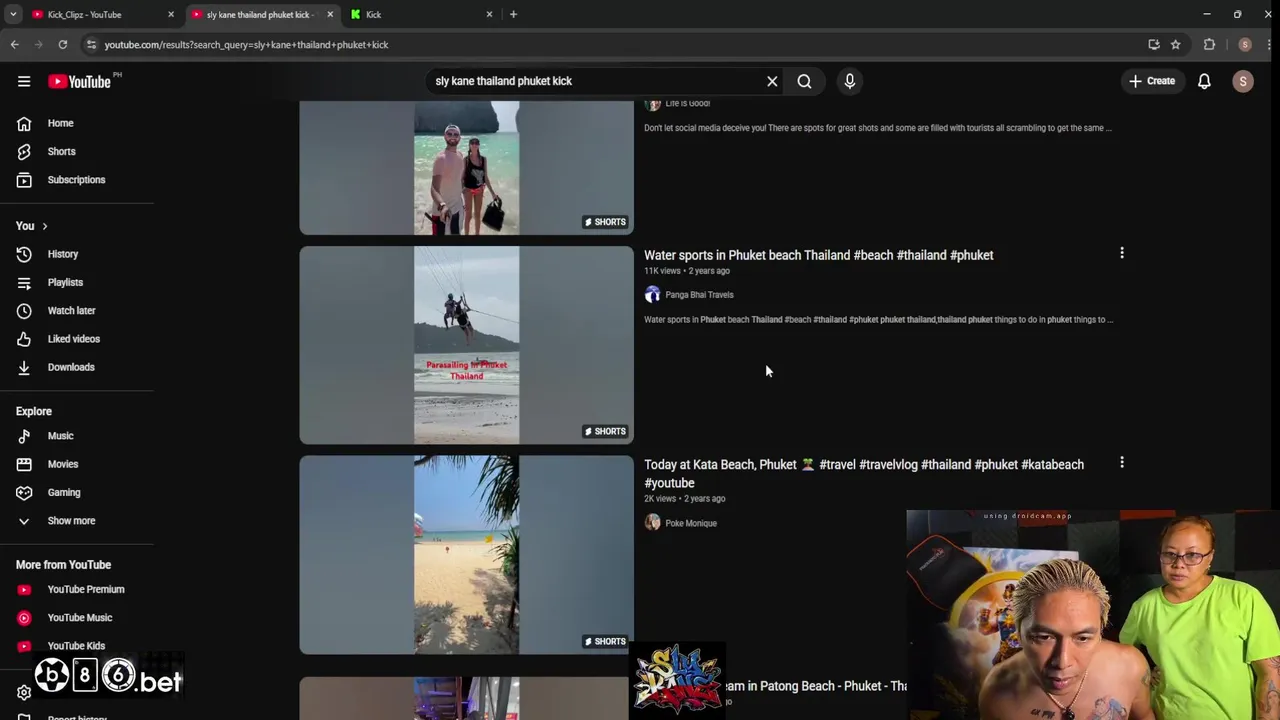The height and width of the screenshot is (720, 1280).
Task: Open options menu for Water sports video
Action: (1121, 254)
